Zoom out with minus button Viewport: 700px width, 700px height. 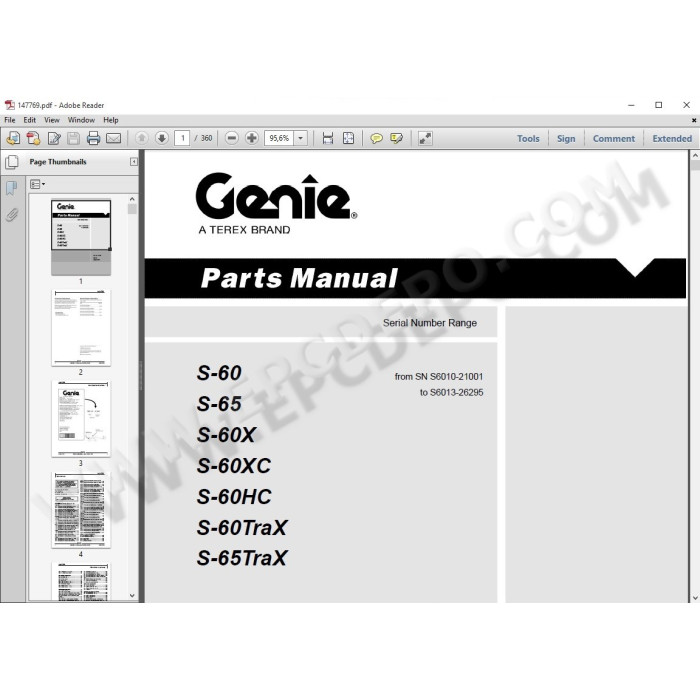(x=232, y=138)
